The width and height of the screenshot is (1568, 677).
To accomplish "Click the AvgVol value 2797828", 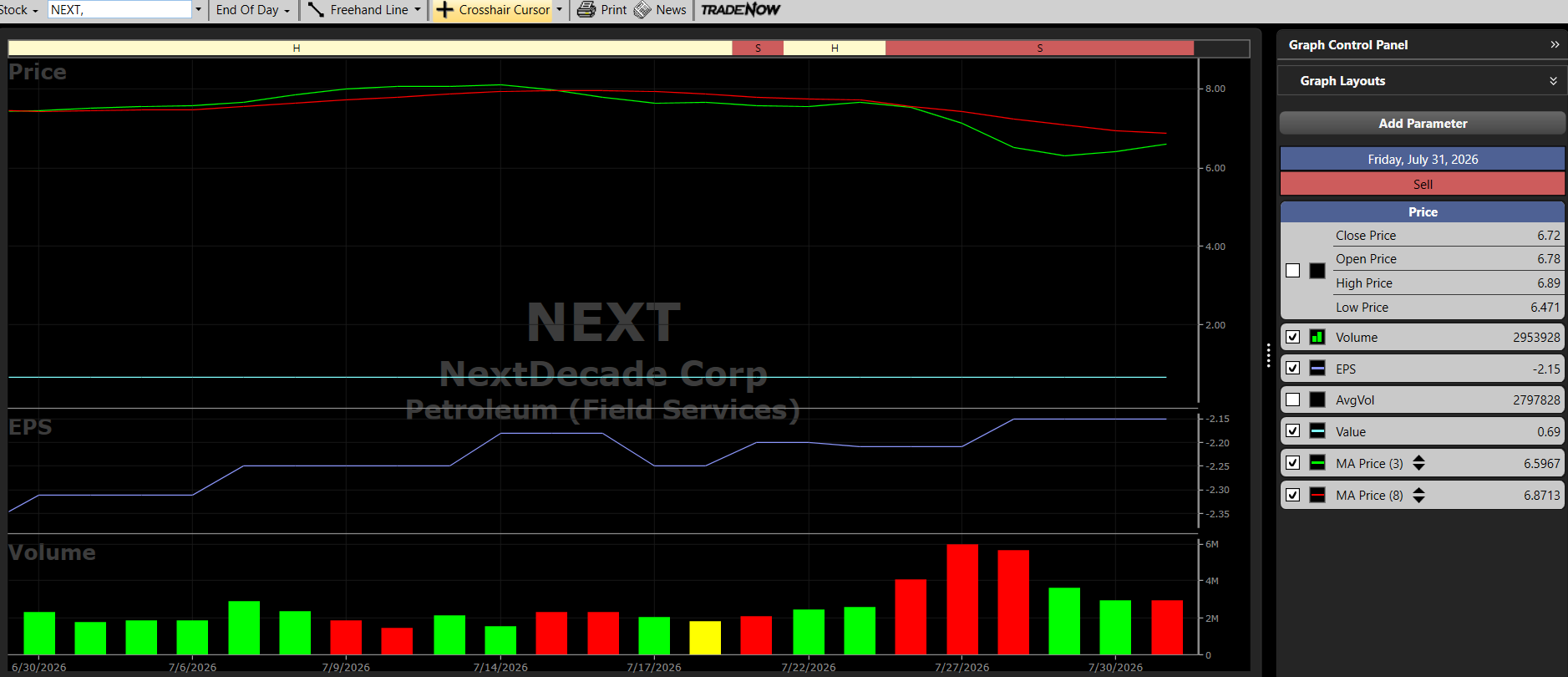I will click(1536, 400).
